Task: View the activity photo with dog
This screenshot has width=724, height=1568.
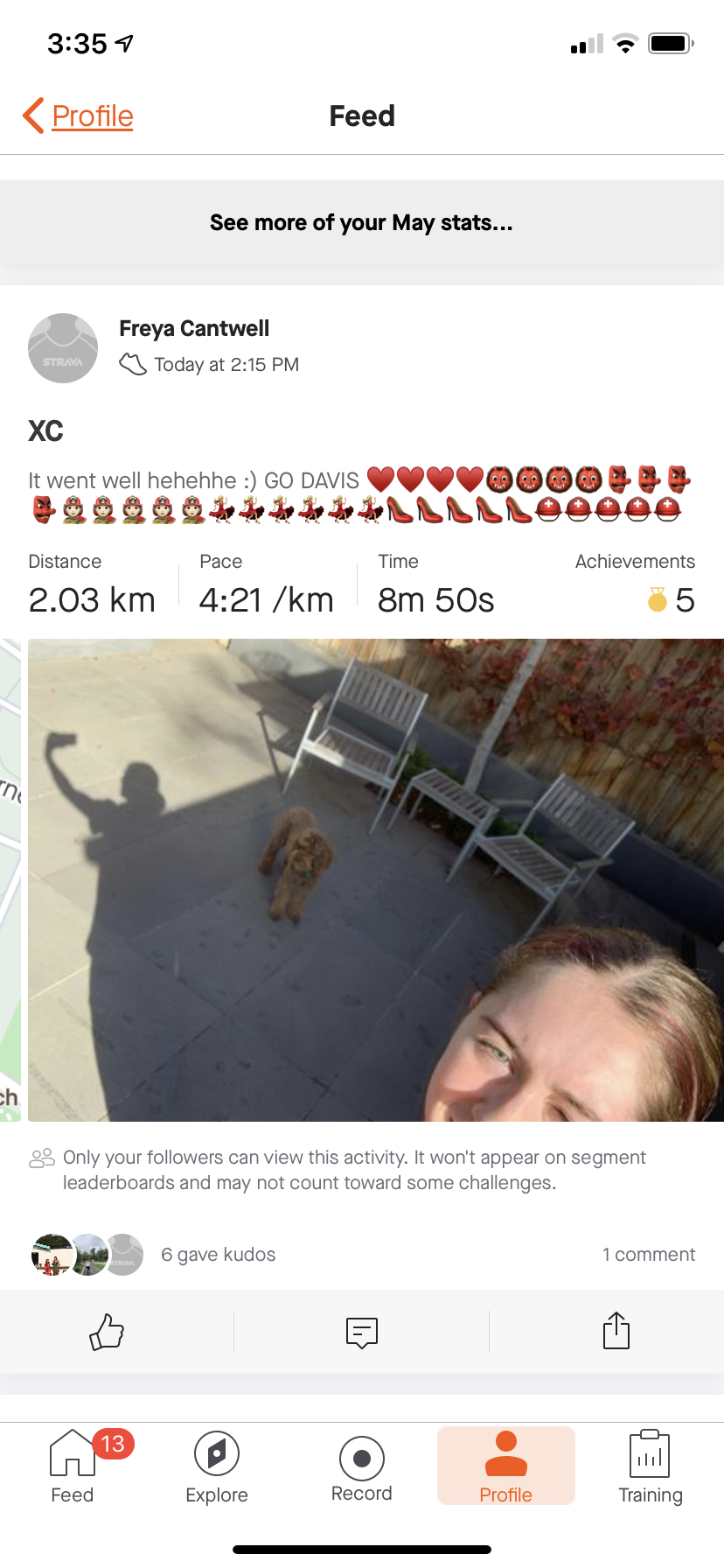Action: tap(376, 880)
